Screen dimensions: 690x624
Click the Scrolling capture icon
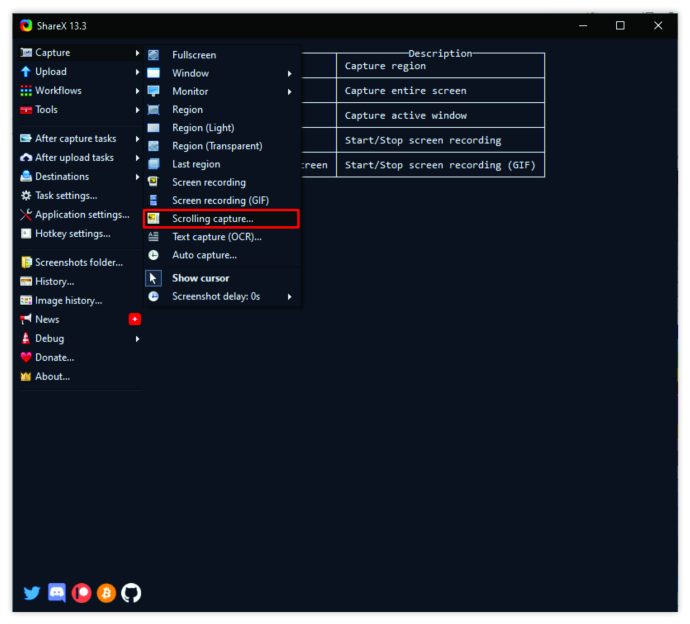(153, 219)
